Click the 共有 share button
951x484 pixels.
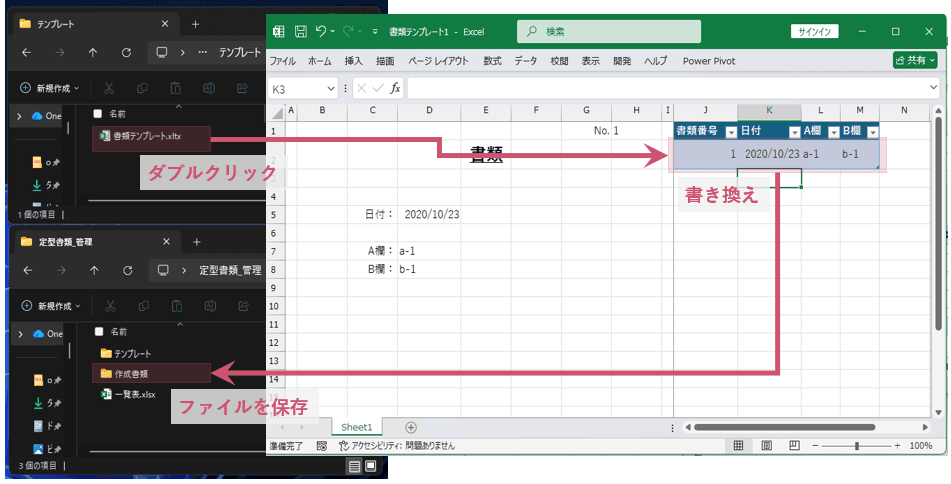click(x=914, y=61)
